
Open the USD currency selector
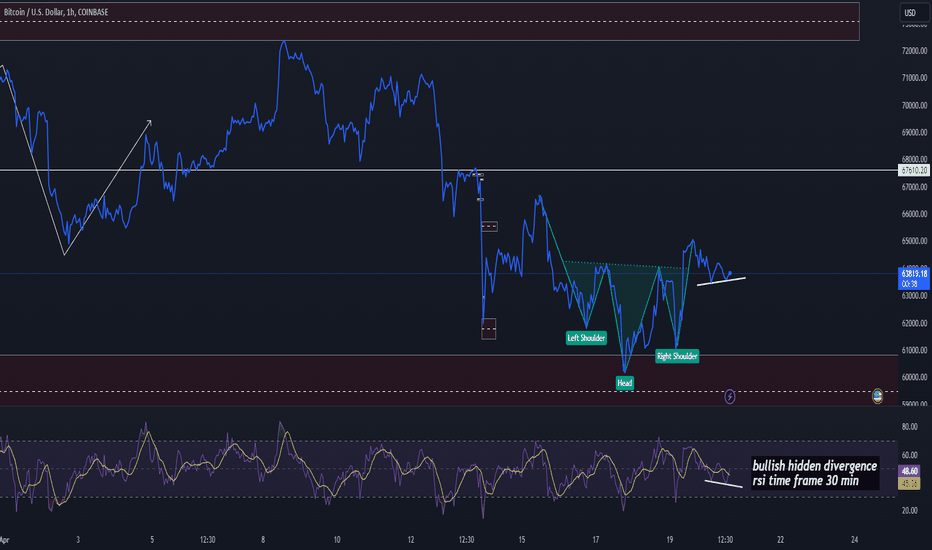910,12
